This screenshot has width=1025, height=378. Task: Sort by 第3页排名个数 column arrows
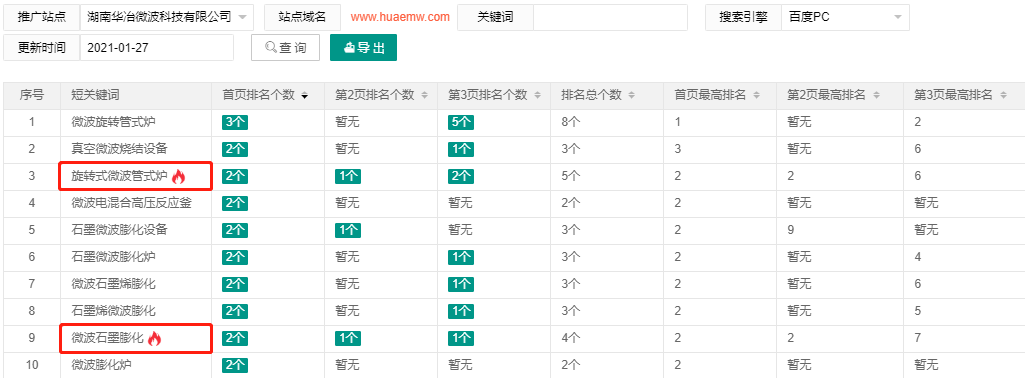tap(537, 95)
